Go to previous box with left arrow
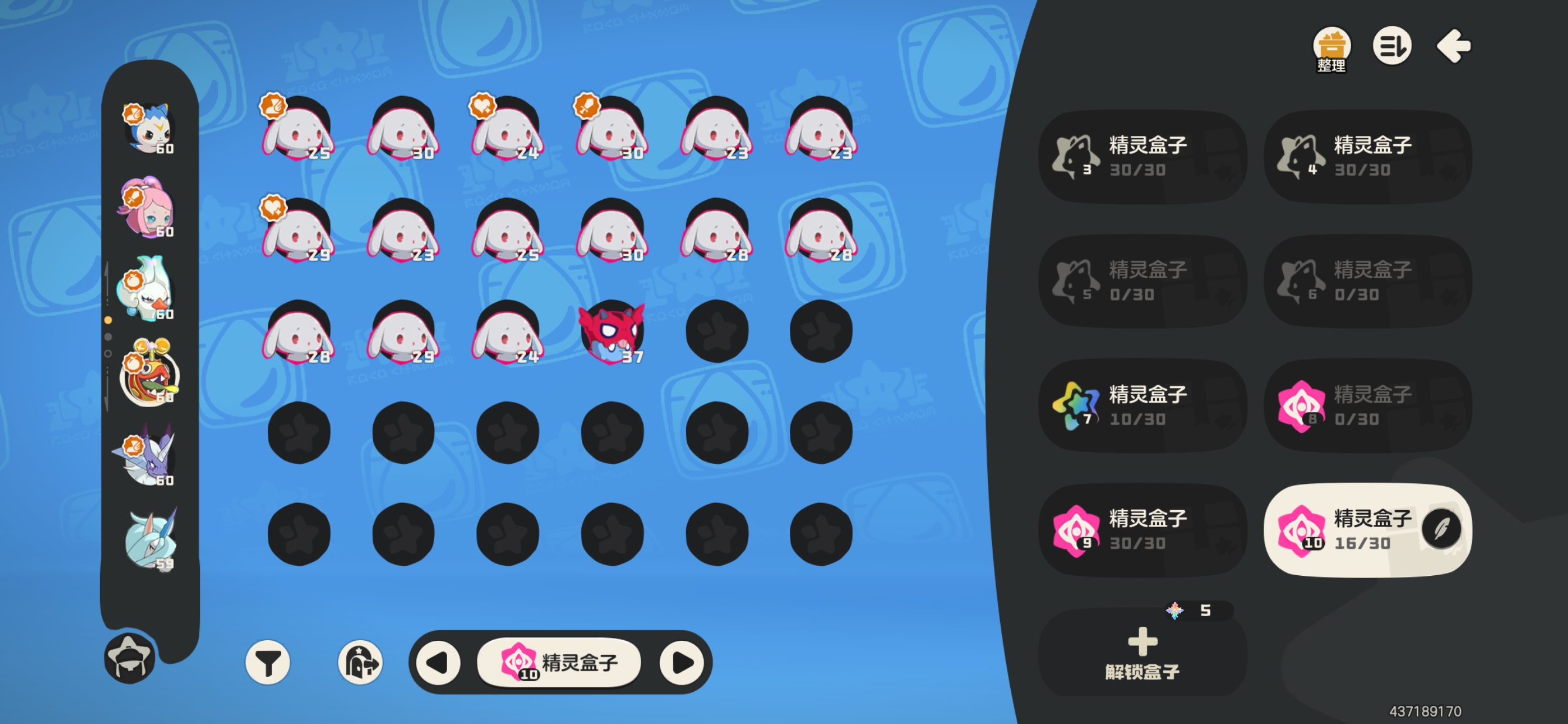This screenshot has width=1568, height=724. [x=438, y=662]
